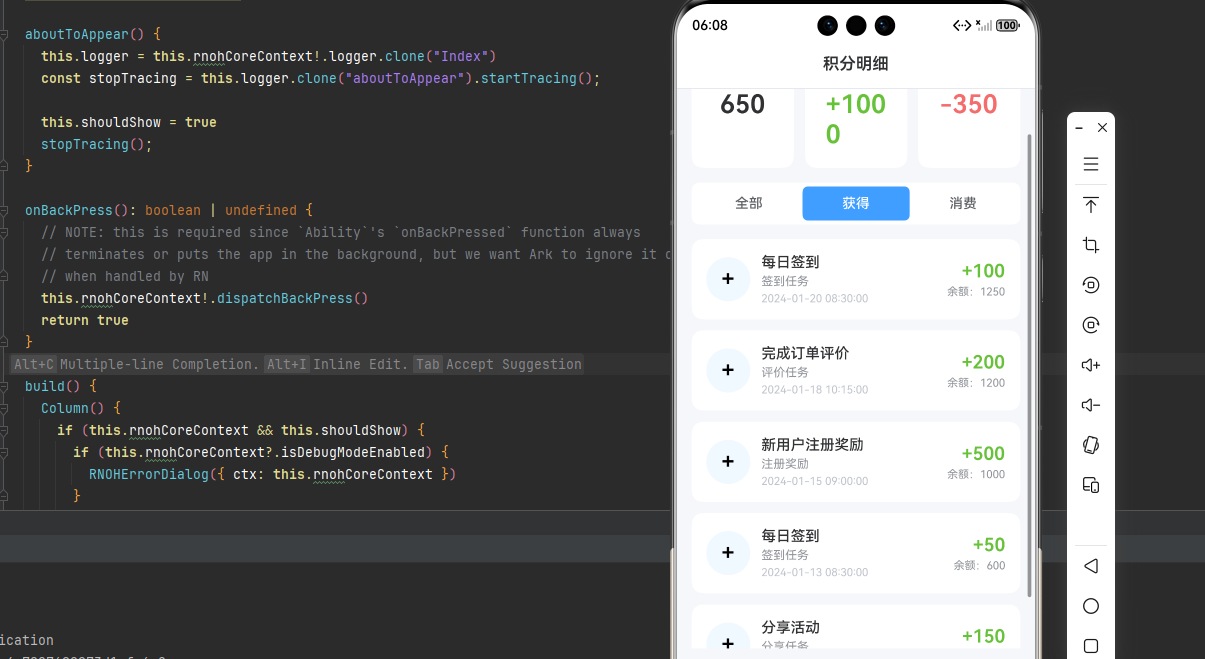The width and height of the screenshot is (1205, 659).
Task: Tap the emulator Recents square button
Action: tap(1091, 646)
